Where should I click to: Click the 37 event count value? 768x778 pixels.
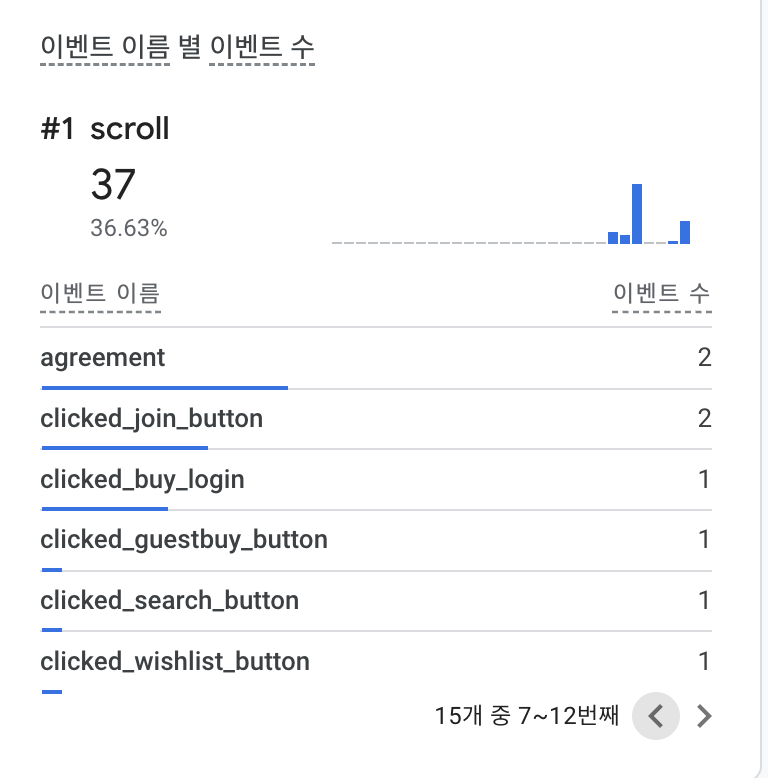(113, 185)
